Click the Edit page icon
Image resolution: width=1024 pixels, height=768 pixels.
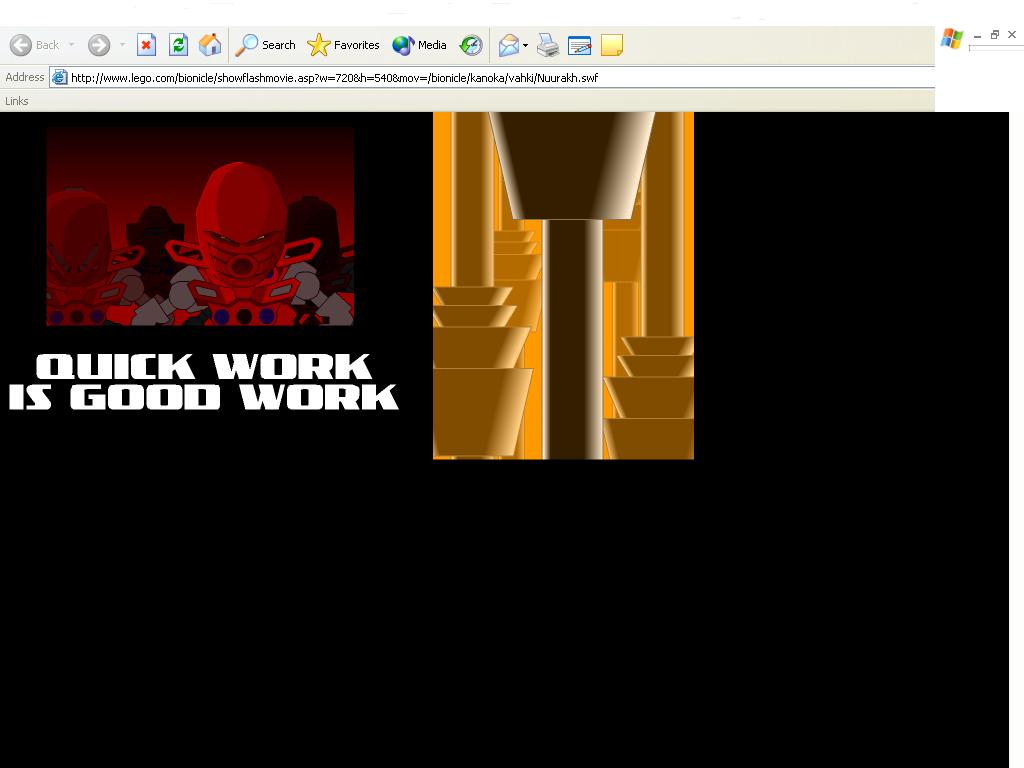click(579, 45)
